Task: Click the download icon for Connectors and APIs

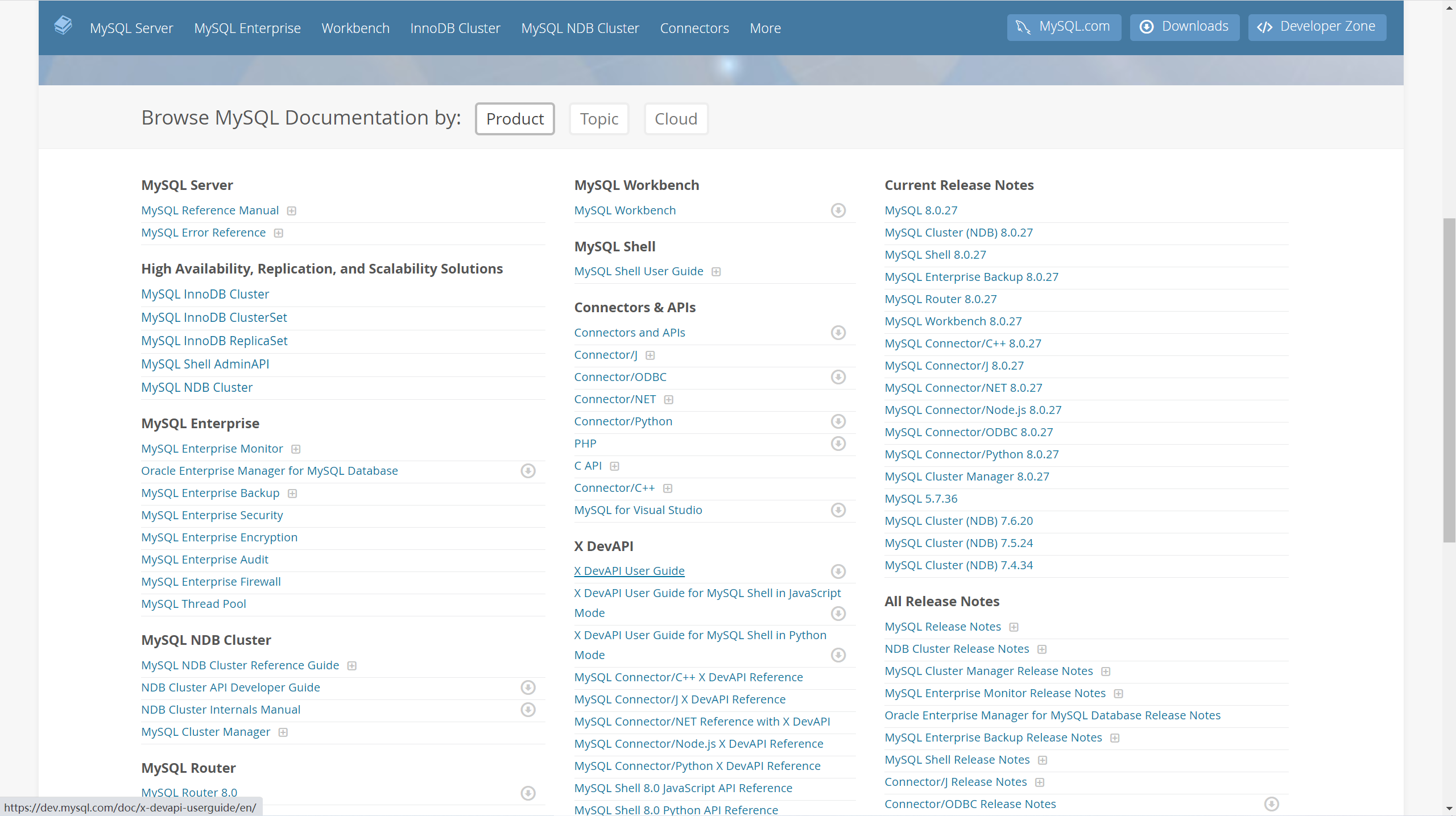Action: tap(838, 333)
